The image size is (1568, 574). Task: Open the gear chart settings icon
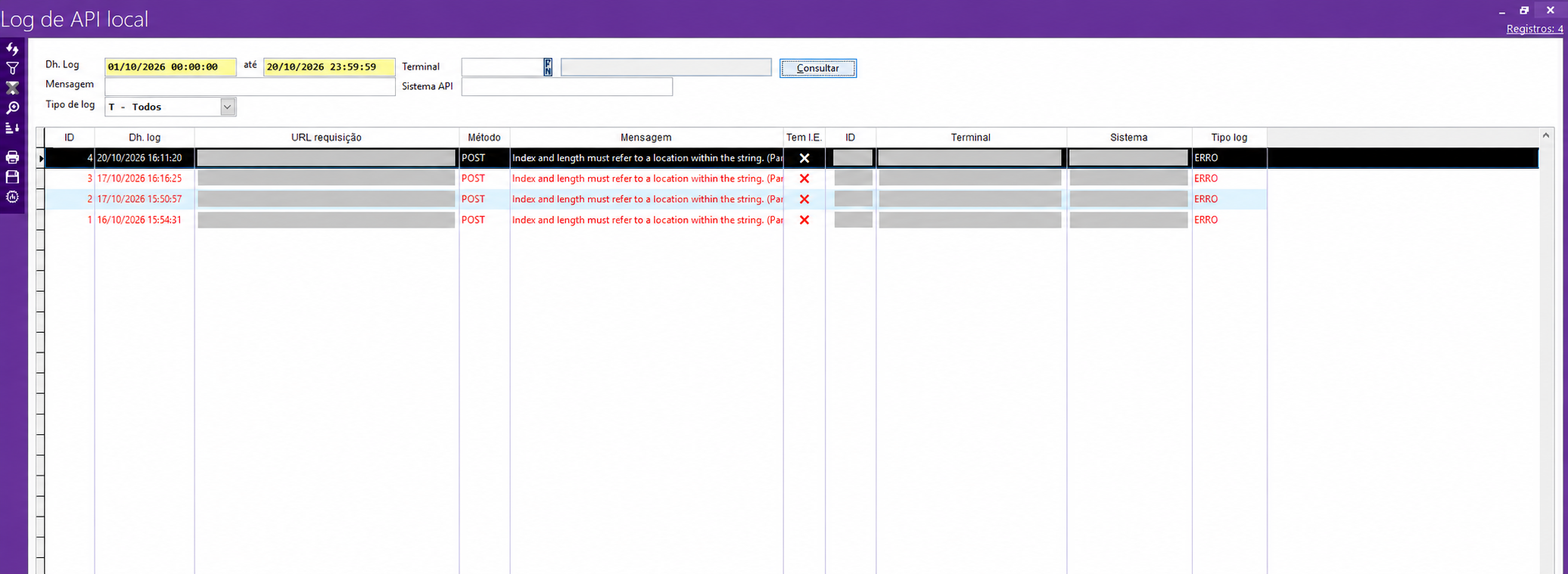click(x=12, y=197)
